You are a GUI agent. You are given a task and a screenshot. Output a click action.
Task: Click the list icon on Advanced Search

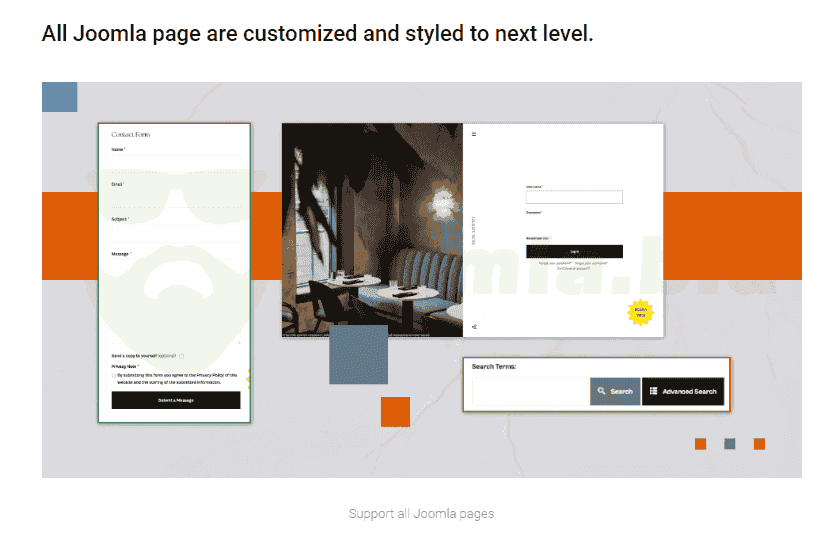tap(653, 391)
